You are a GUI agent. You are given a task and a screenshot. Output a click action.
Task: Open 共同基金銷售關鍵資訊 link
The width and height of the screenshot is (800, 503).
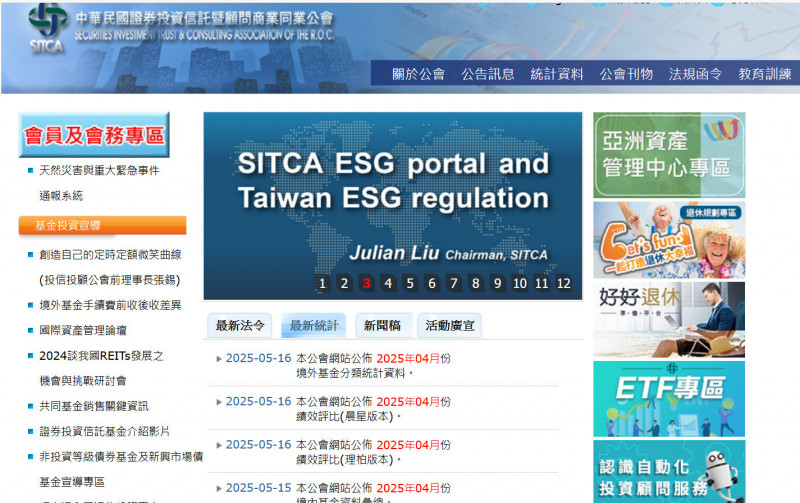[94, 406]
